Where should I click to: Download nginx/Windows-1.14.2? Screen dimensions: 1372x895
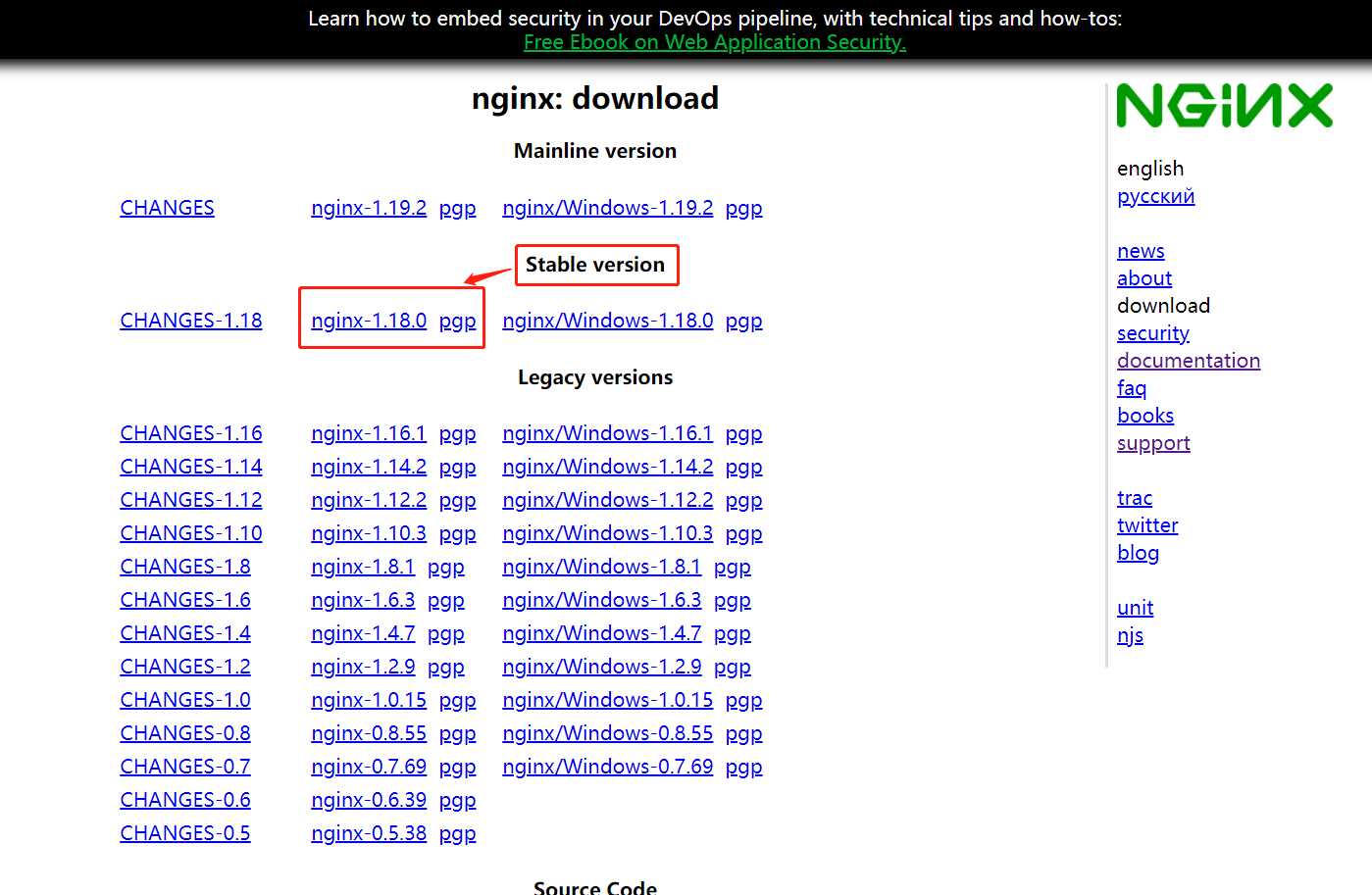[608, 467]
